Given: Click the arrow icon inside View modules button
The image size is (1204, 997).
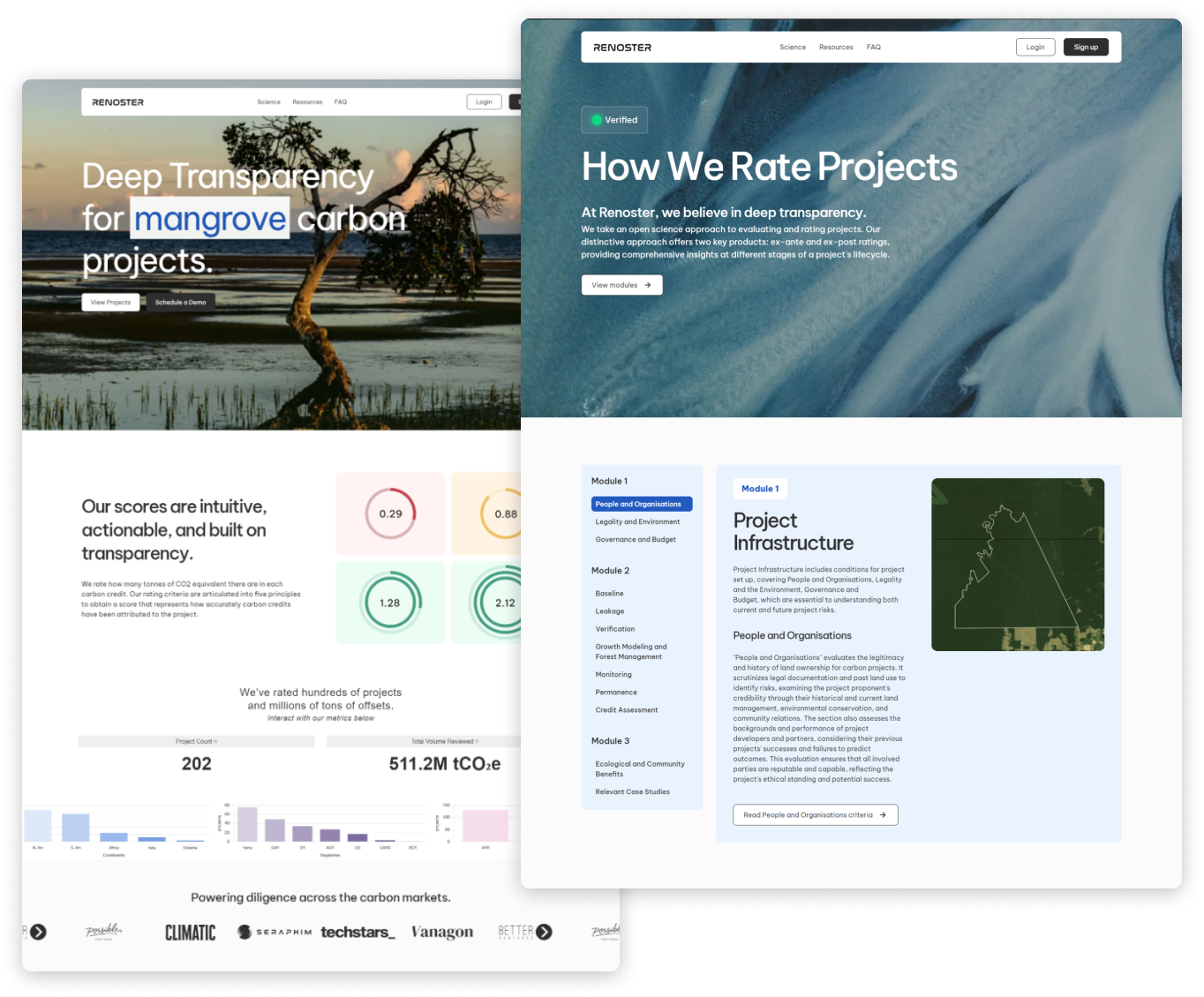Looking at the screenshot, I should (647, 285).
